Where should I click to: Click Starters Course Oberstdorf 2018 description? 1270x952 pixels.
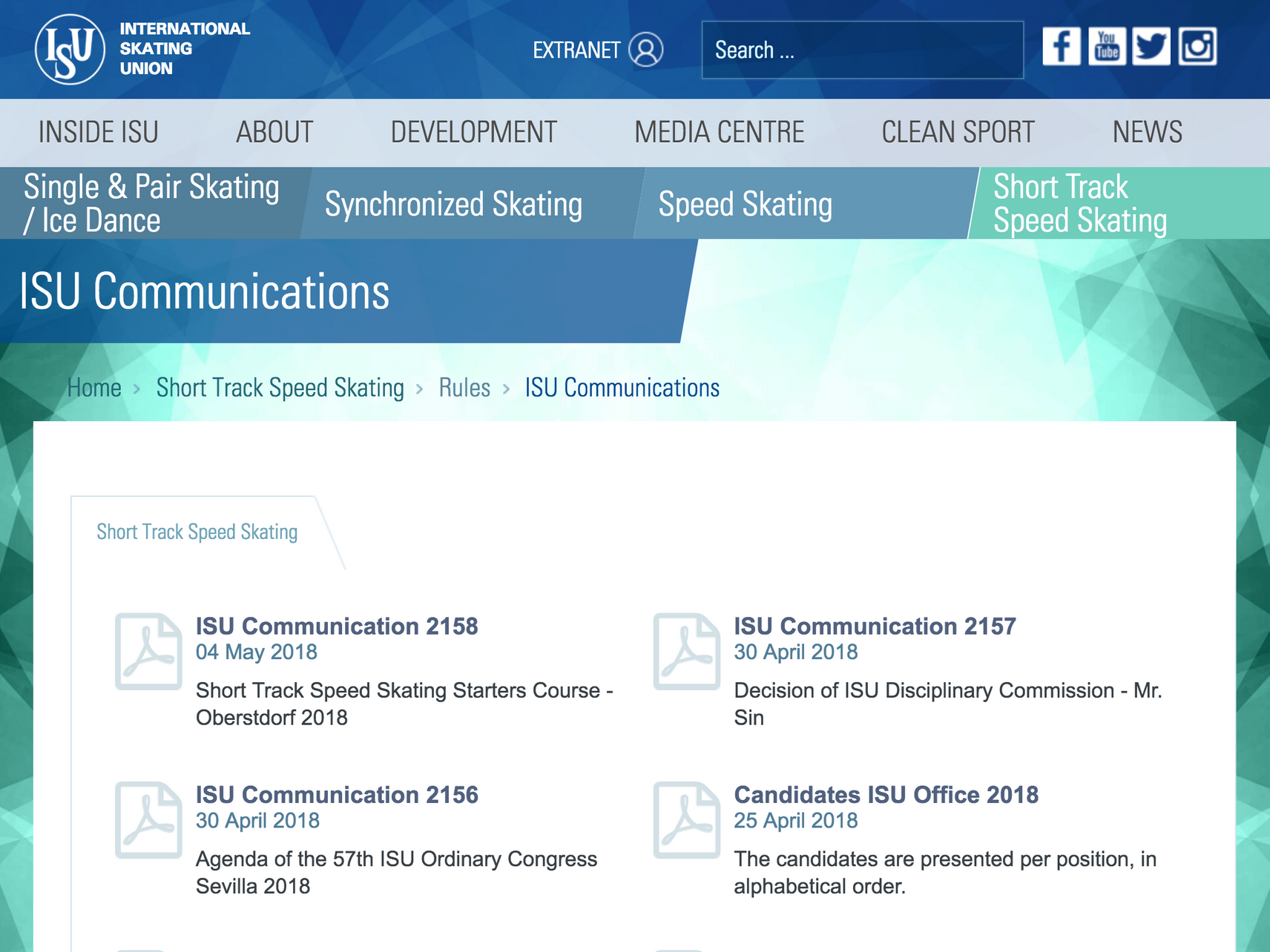(404, 704)
